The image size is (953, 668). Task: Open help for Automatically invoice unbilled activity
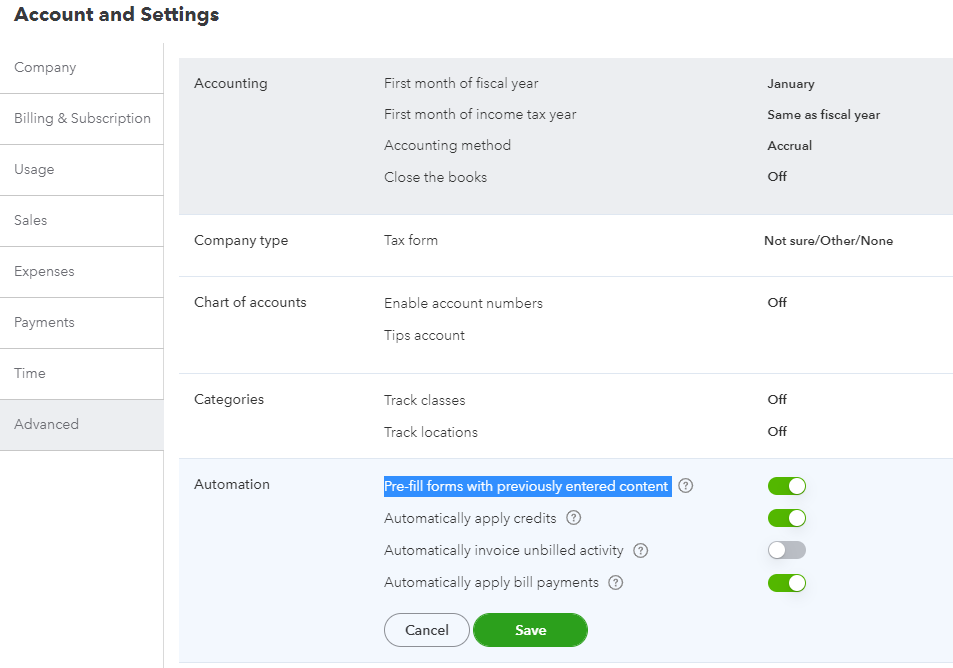(641, 550)
